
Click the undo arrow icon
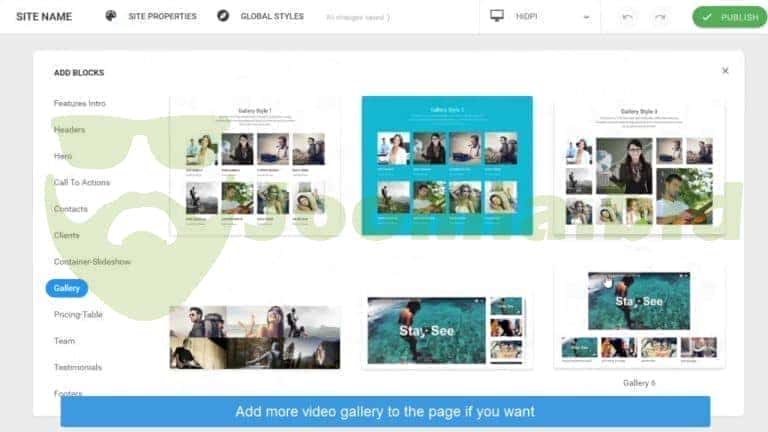tap(627, 17)
